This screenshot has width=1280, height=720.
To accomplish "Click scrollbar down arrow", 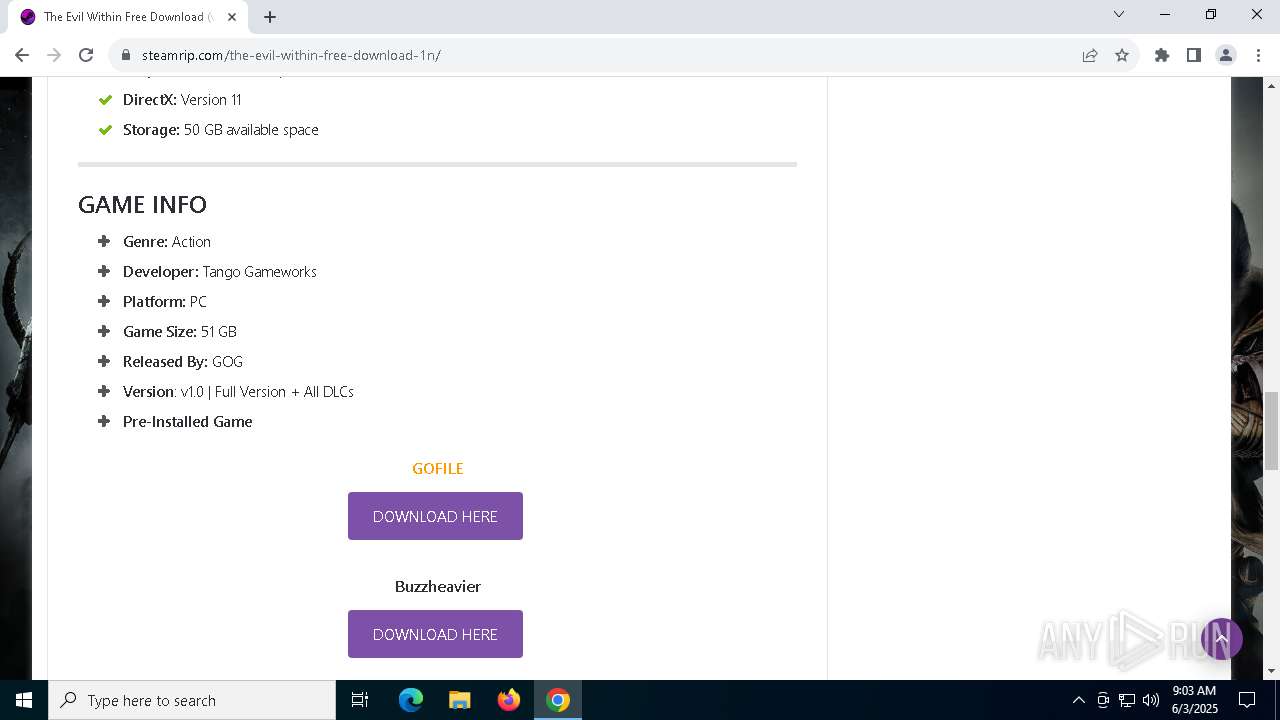I will [x=1271, y=670].
